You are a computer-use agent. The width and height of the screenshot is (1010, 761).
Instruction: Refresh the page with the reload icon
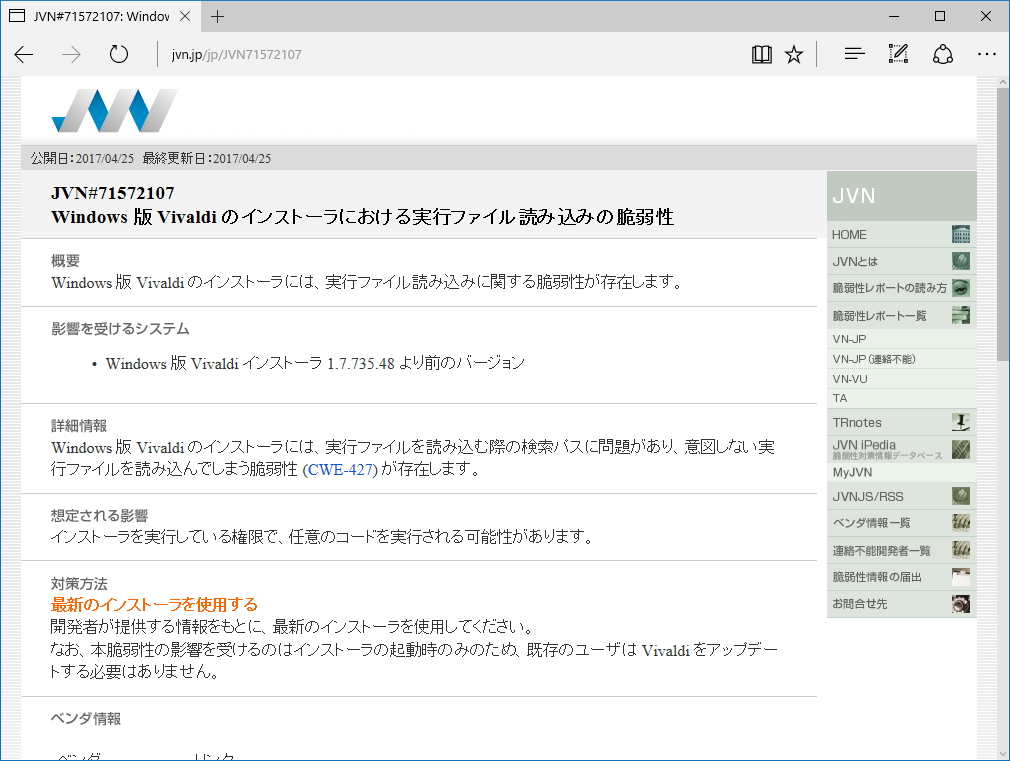coord(118,54)
